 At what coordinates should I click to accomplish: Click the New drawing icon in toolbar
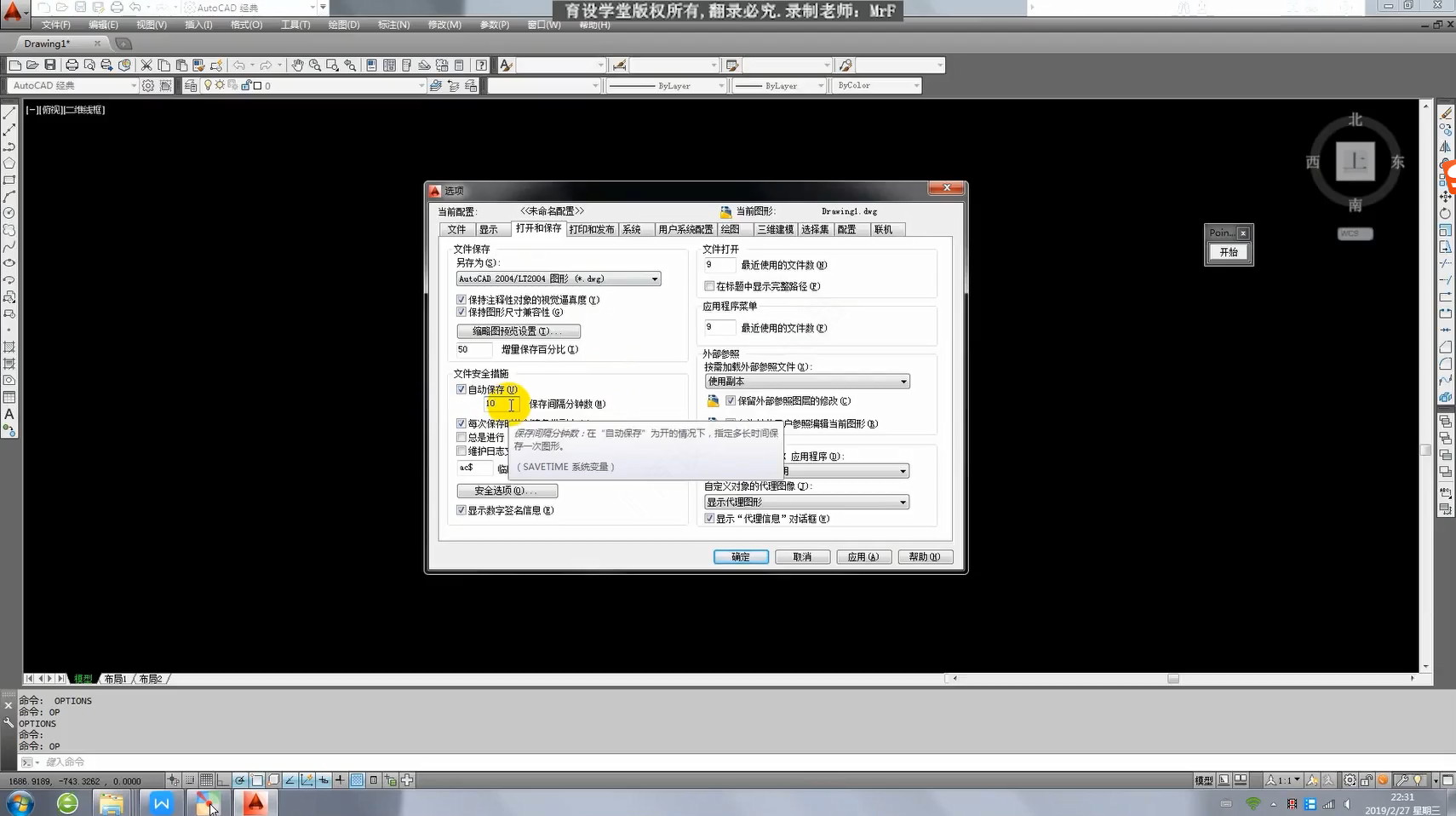(15, 65)
